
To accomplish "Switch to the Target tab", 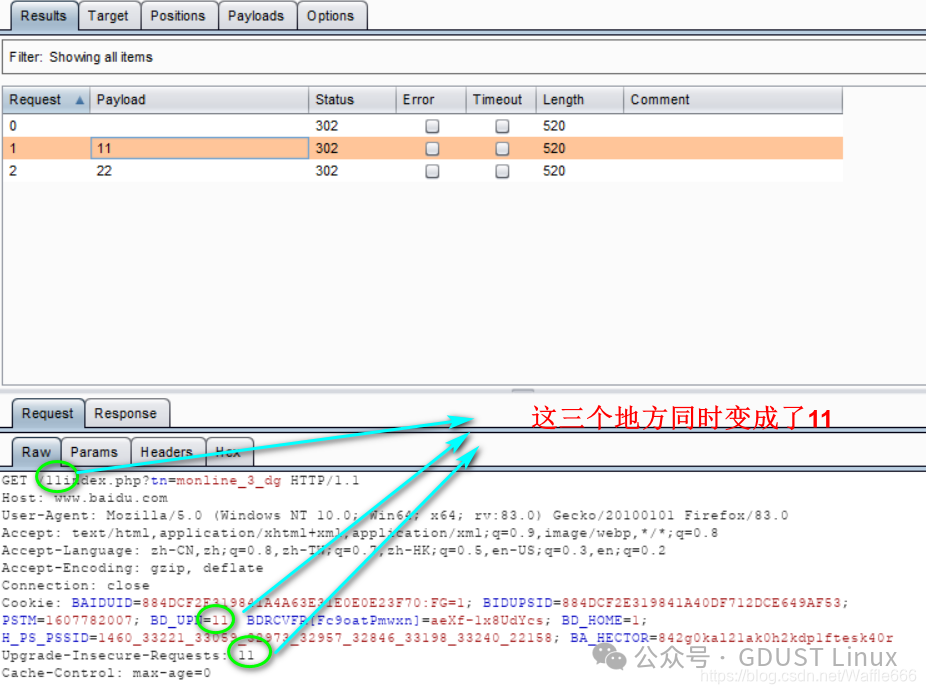I will coord(109,15).
